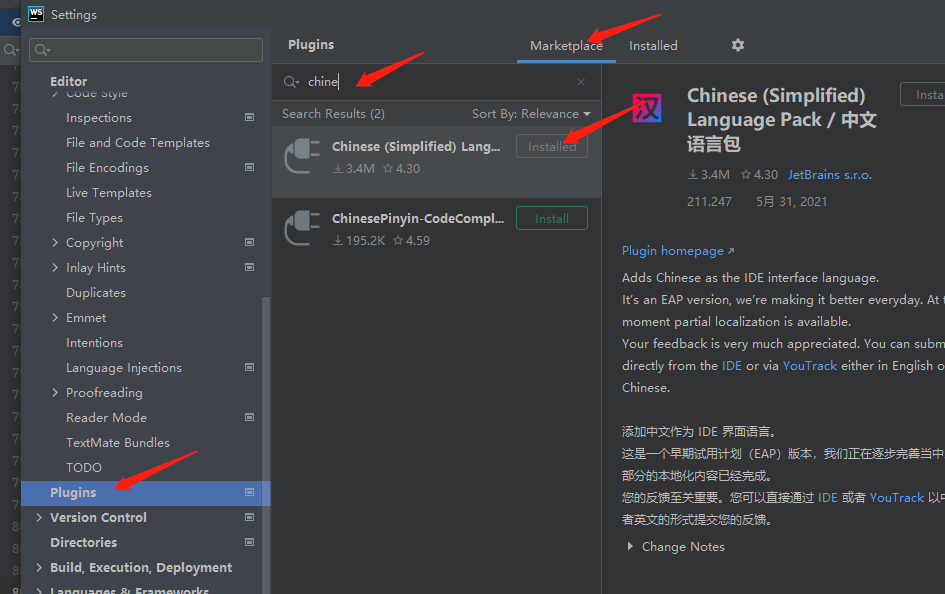Viewport: 945px width, 594px height.
Task: Click the plug icon beside Chinese (Simplified) plugin
Action: tap(302, 152)
